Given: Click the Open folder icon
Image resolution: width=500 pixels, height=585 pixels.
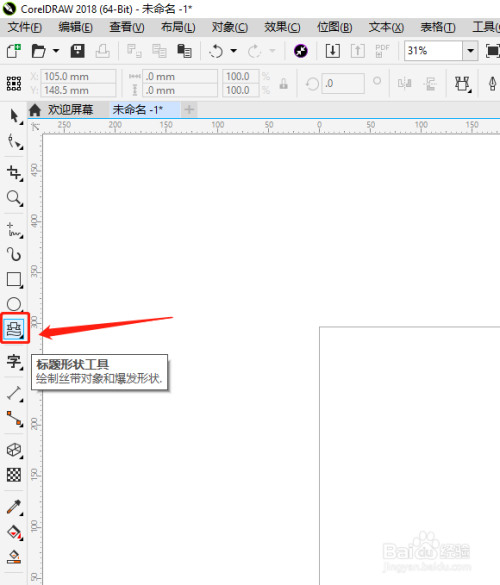Looking at the screenshot, I should (x=38, y=51).
